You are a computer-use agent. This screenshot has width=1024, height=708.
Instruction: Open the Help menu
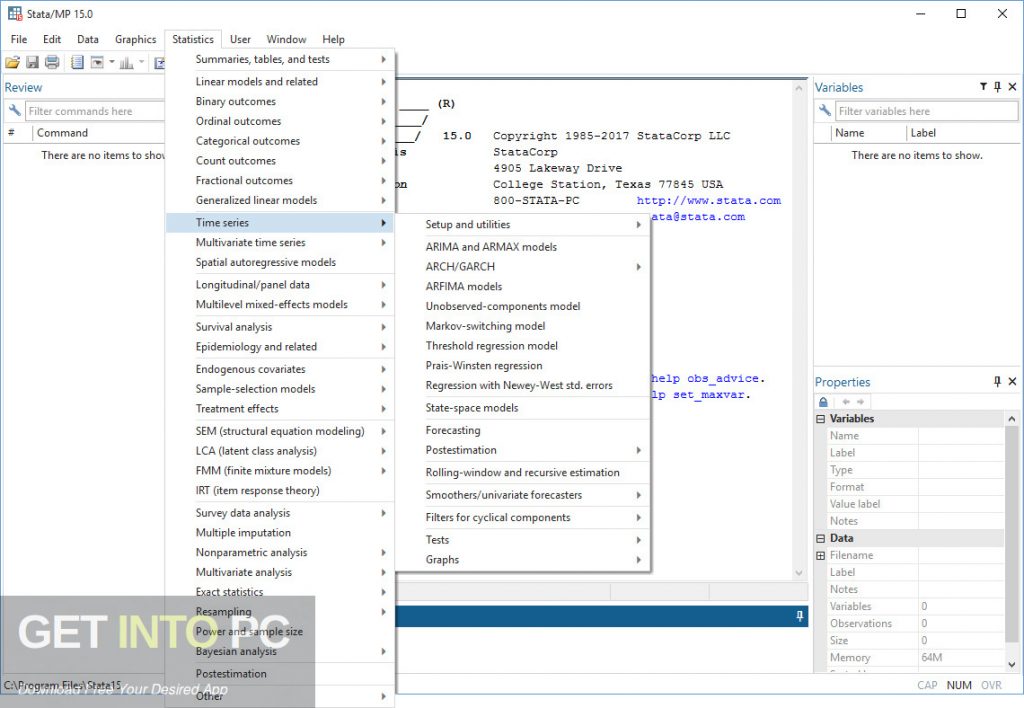pyautogui.click(x=333, y=39)
